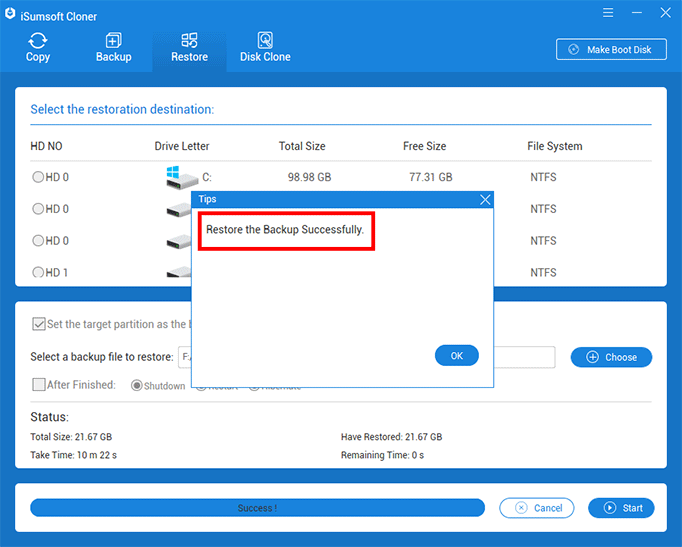Enable the After Finished checkbox
682x547 pixels.
click(x=39, y=384)
